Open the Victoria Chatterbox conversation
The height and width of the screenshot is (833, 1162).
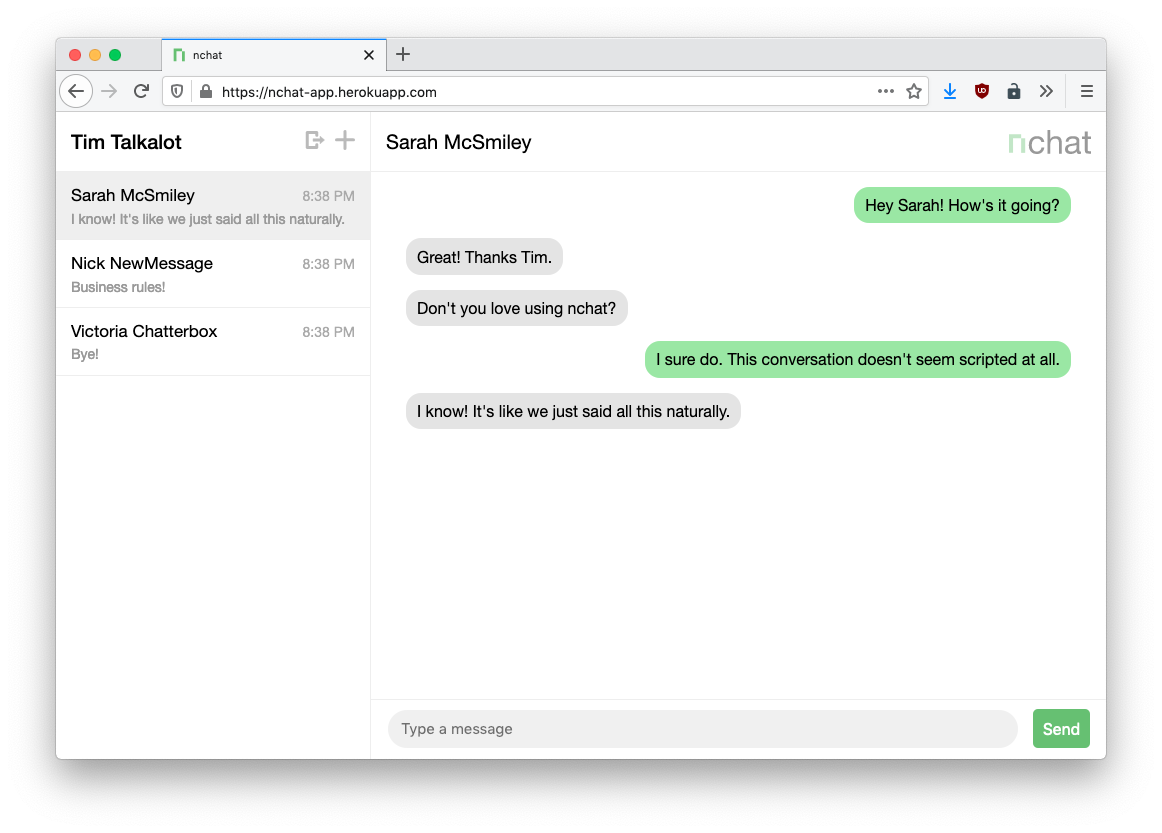click(213, 342)
